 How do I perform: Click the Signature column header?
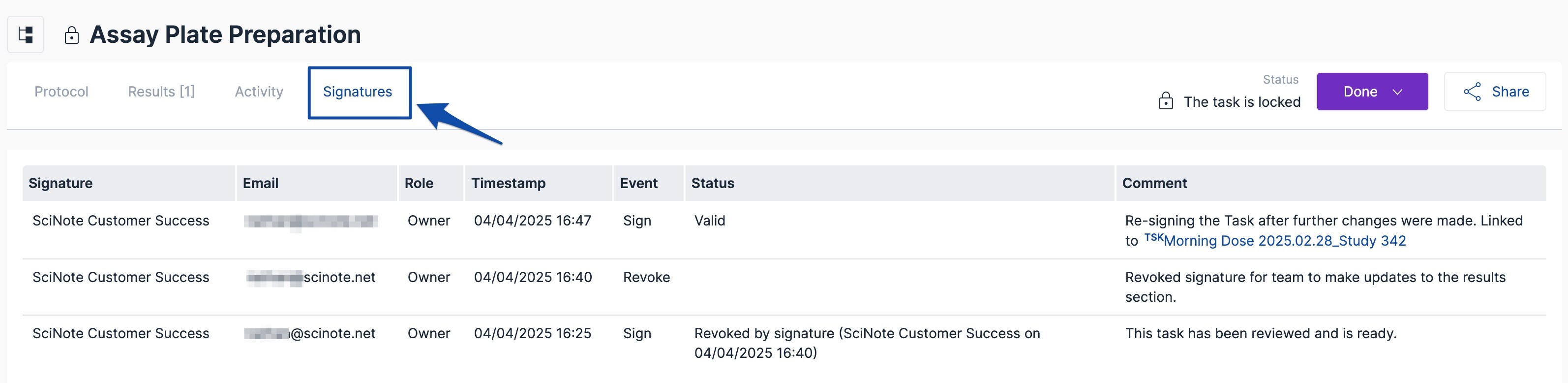click(x=61, y=183)
